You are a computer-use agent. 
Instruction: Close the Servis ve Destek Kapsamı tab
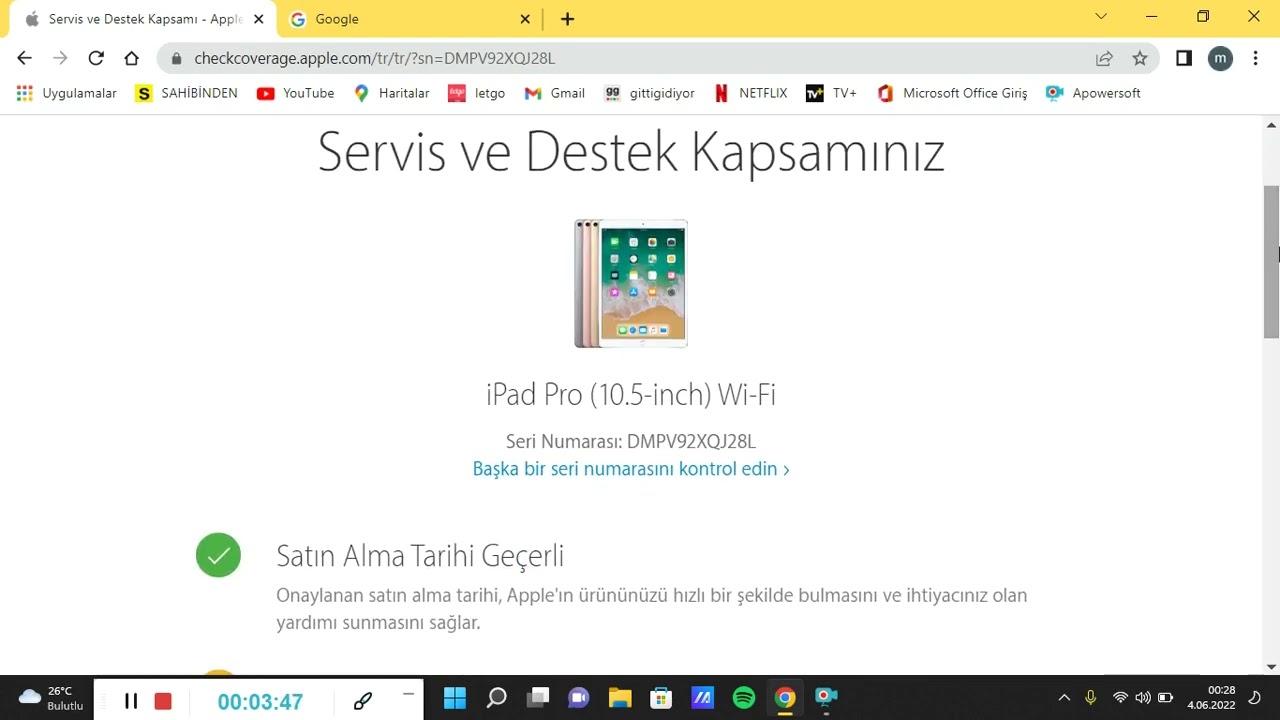coord(258,19)
